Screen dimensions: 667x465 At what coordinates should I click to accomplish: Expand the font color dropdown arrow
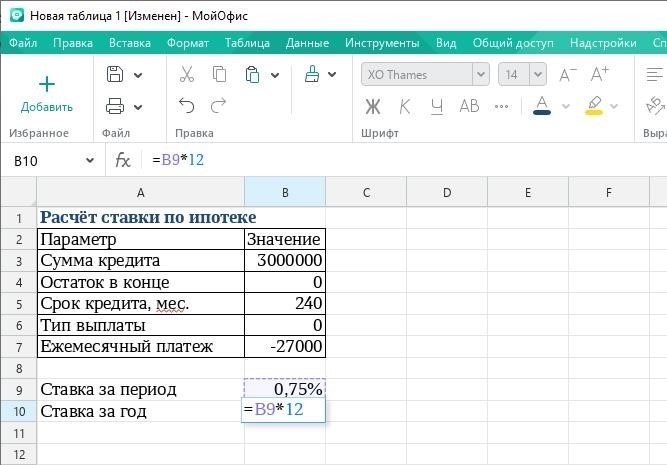coord(566,106)
